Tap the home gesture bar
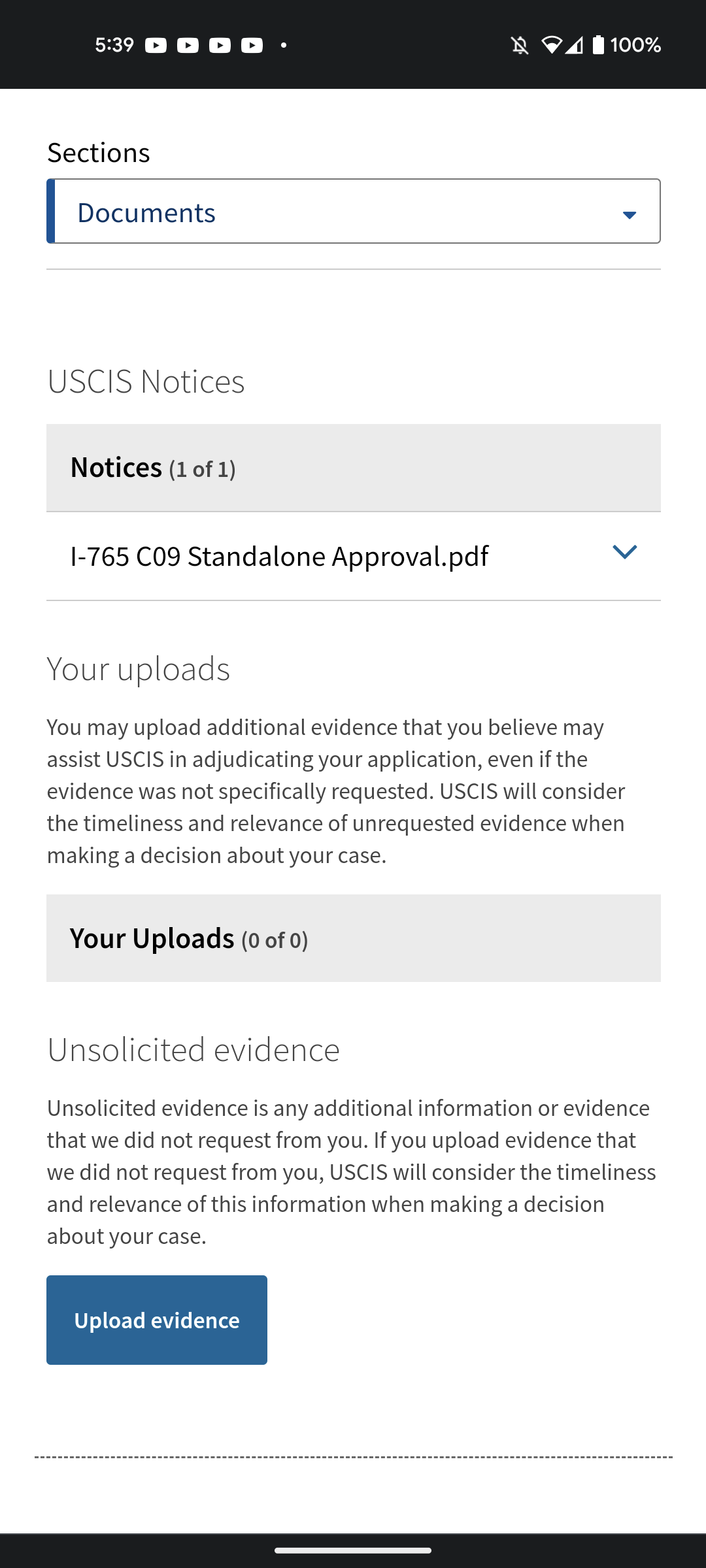 pyautogui.click(x=353, y=1550)
